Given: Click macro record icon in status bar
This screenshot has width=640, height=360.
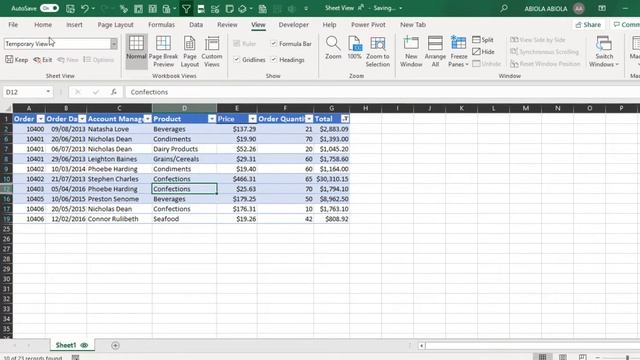Looking at the screenshot, I should point(76,358).
